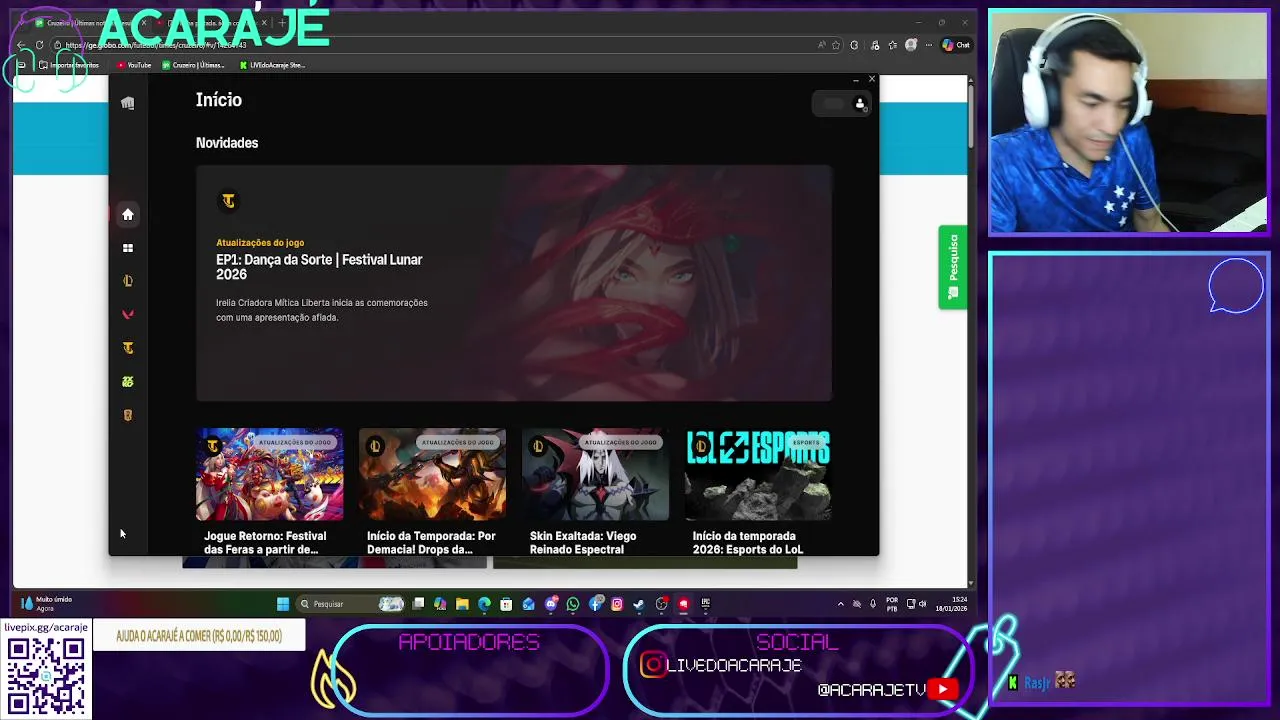Open the Riot client profile avatar icon
Screen dimensions: 1280x720
pos(859,103)
